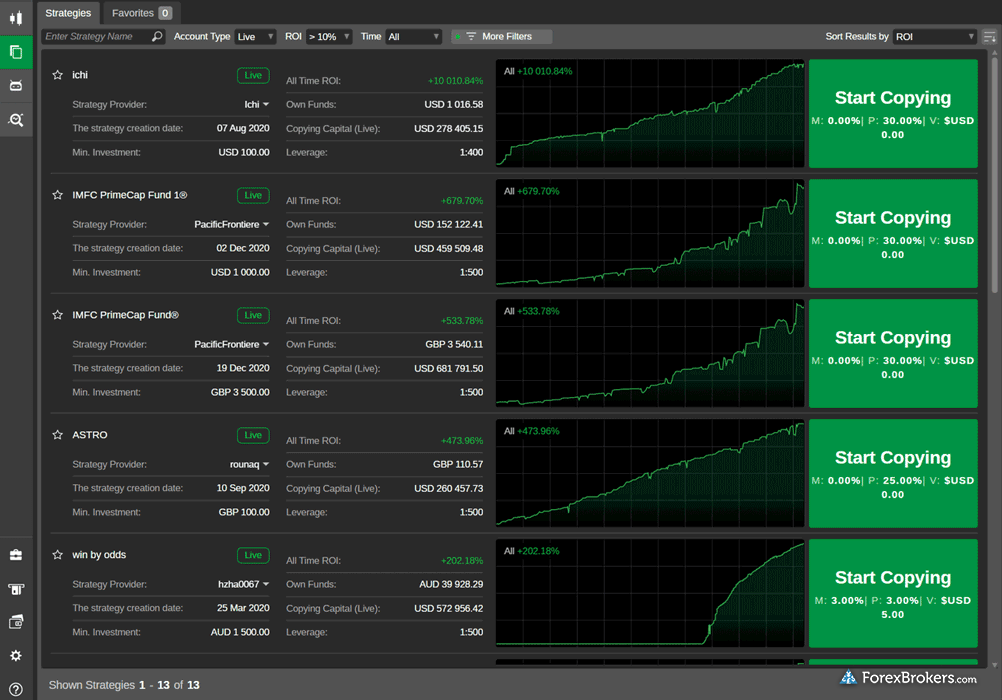Click the search magnifier in strategy name field
1002x700 pixels.
point(157,37)
